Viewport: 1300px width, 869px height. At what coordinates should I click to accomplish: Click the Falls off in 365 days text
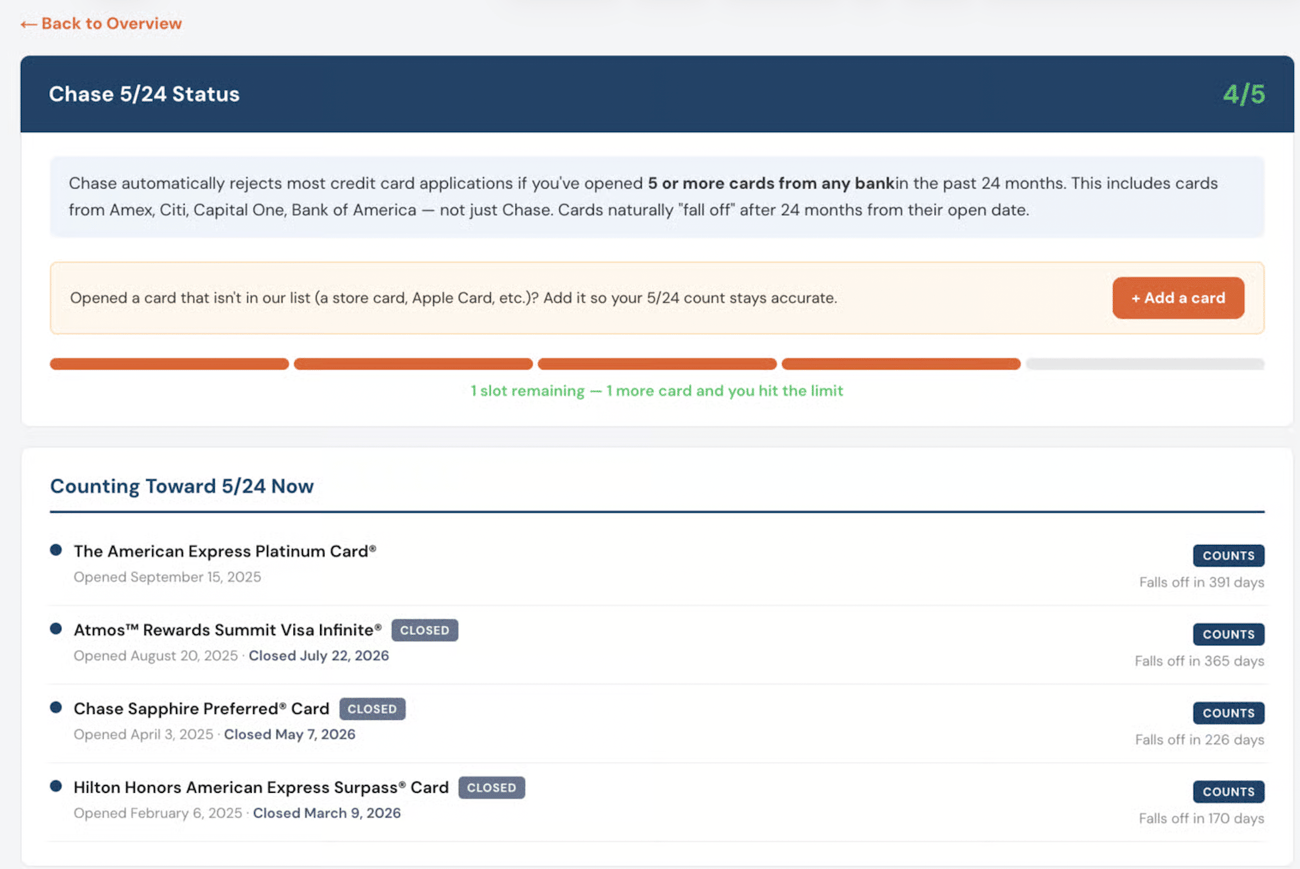(1200, 661)
